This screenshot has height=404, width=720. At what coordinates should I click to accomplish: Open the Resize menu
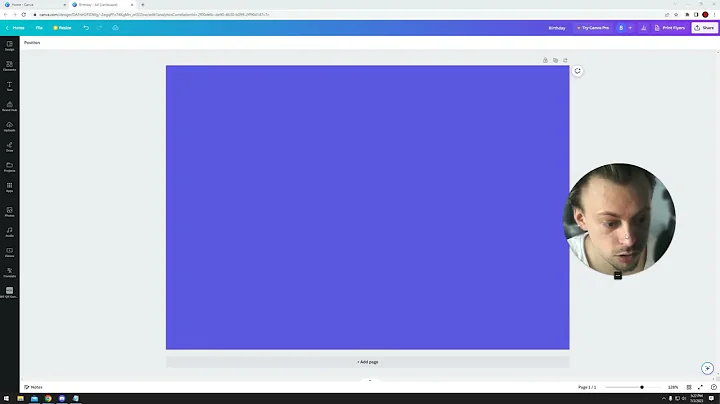tap(62, 28)
